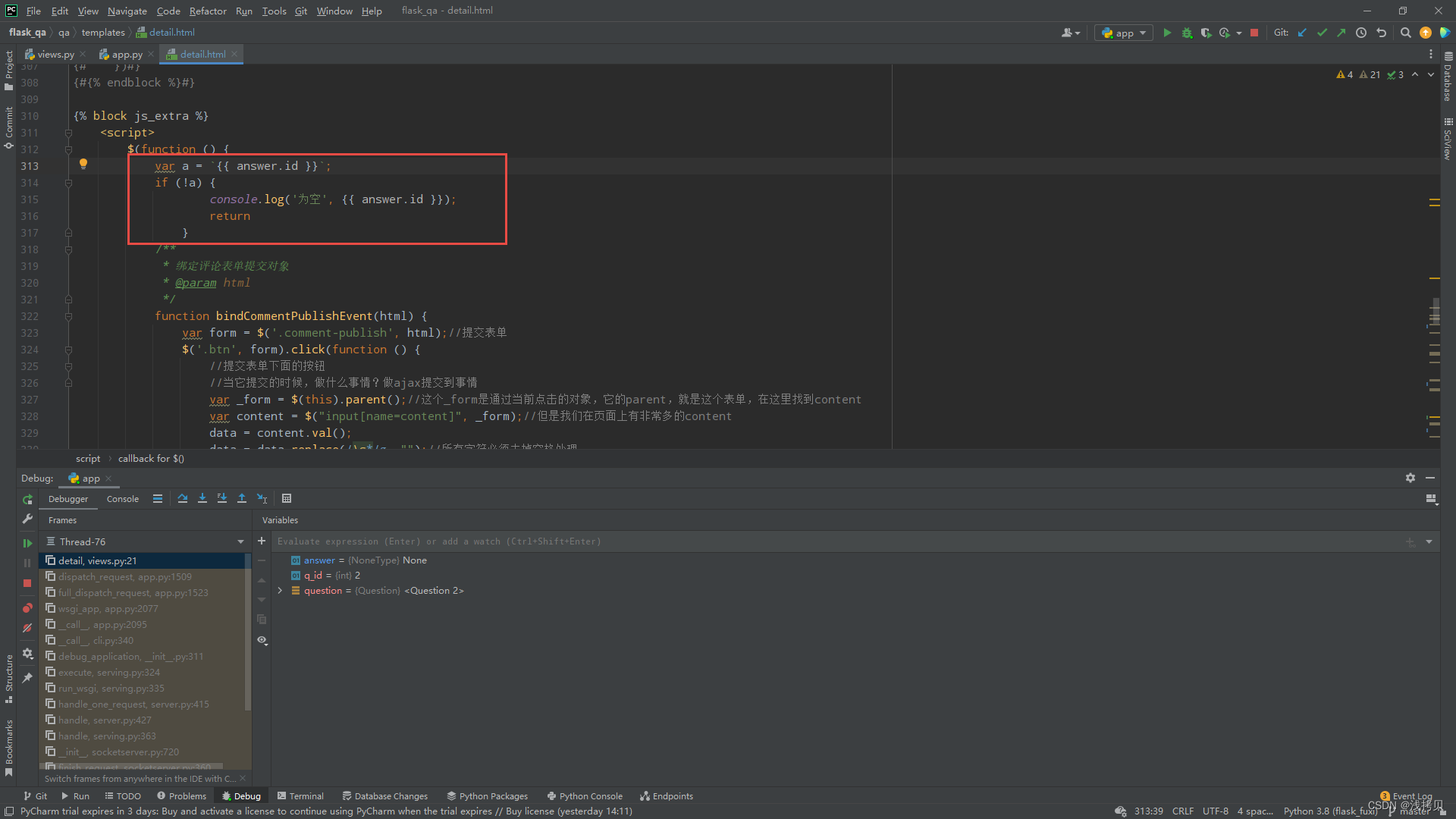The width and height of the screenshot is (1456, 819).
Task: Click the editor vertical scrollbar thumb
Action: (x=1435, y=312)
